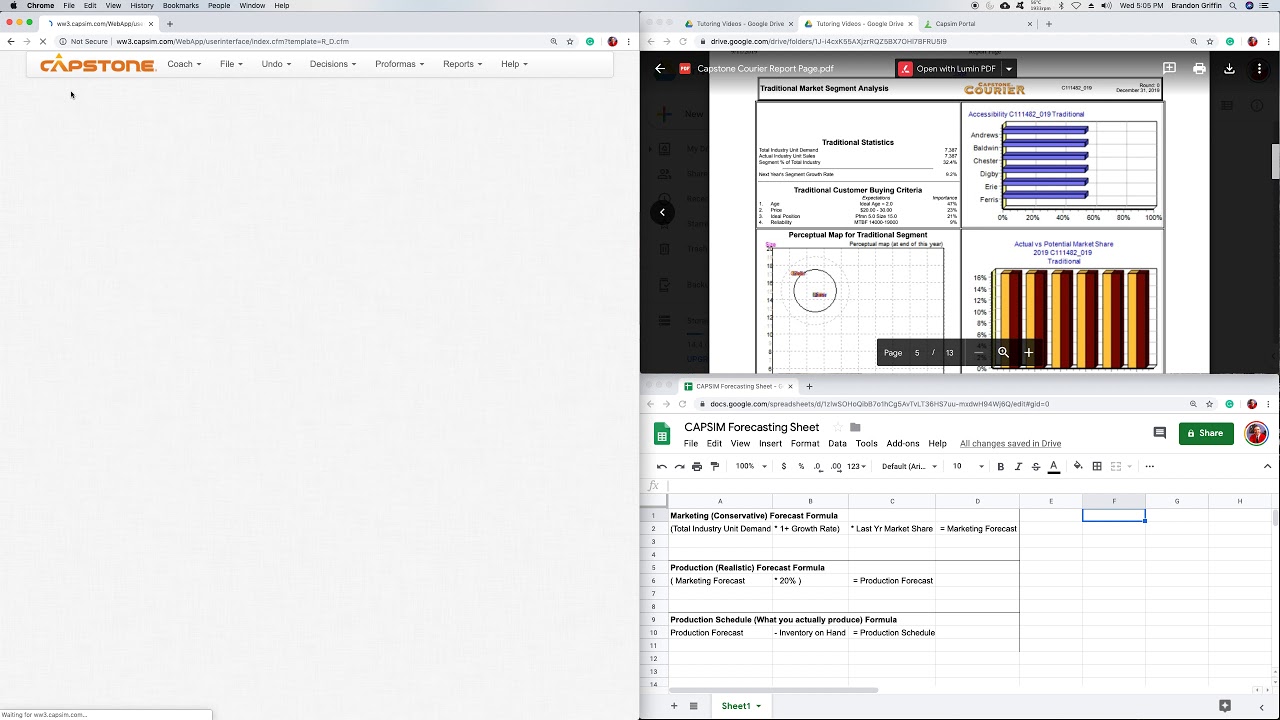Zoom out of the PDF with minus button
This screenshot has width=1280, height=720.
coord(979,352)
